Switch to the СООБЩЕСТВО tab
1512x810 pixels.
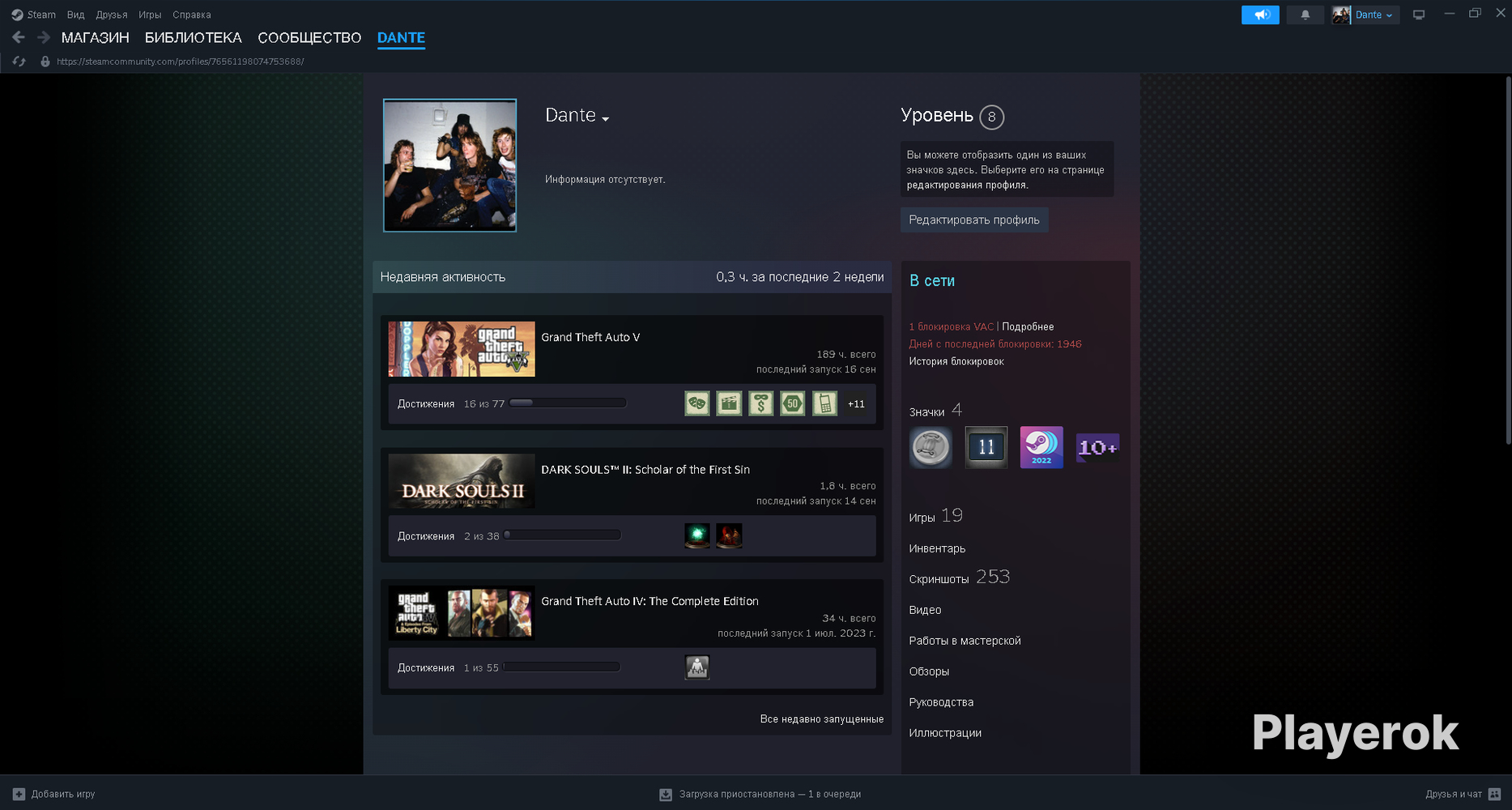click(309, 38)
